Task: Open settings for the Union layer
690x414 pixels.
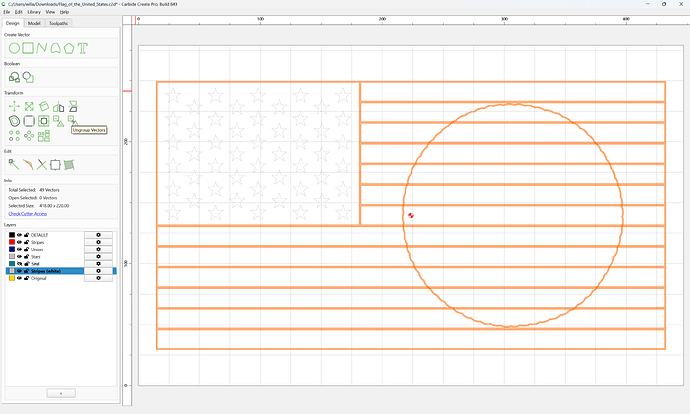Action: point(98,249)
